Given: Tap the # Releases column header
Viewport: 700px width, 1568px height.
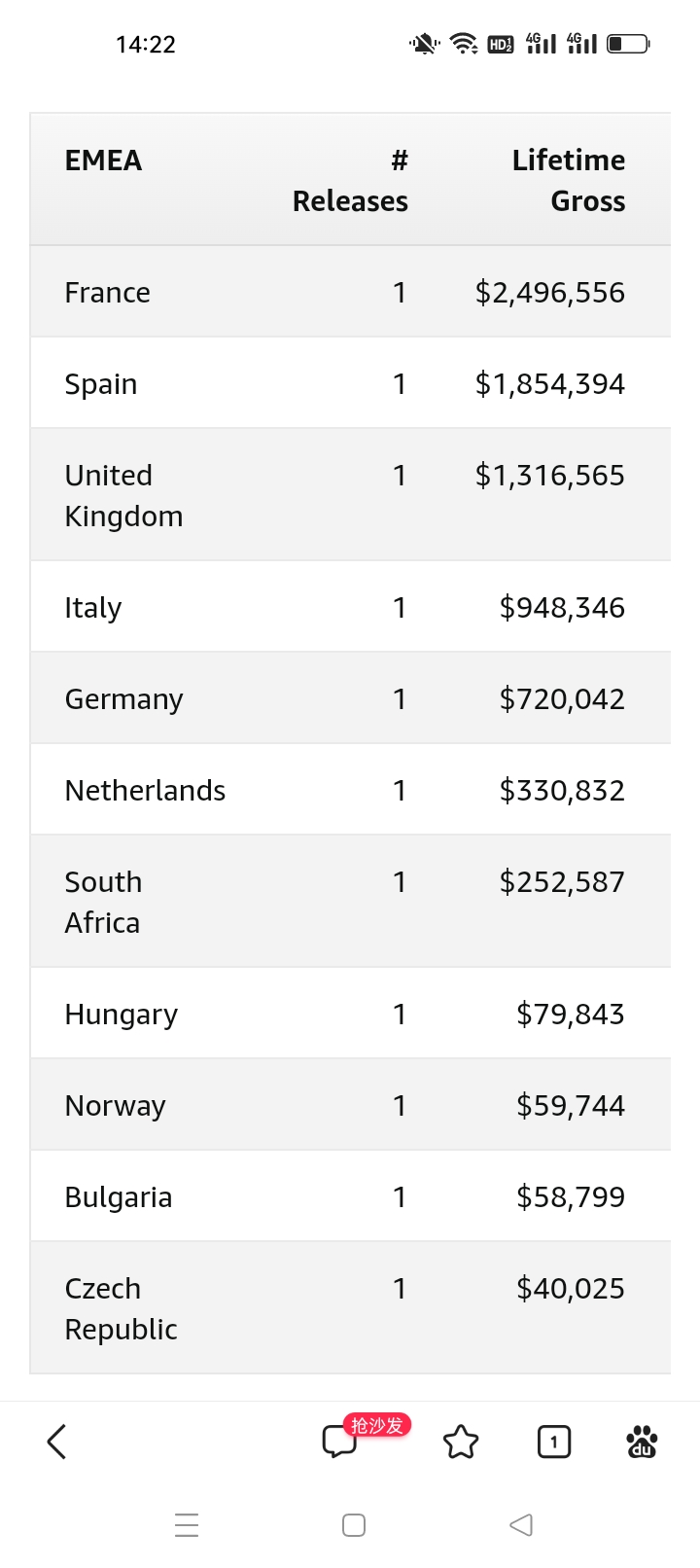Looking at the screenshot, I should pos(350,180).
